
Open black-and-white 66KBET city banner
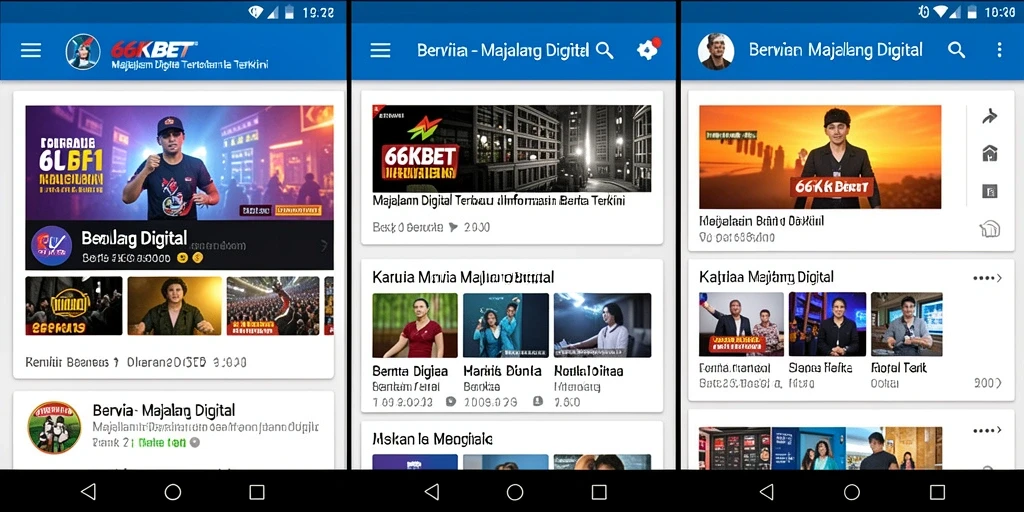[511, 148]
